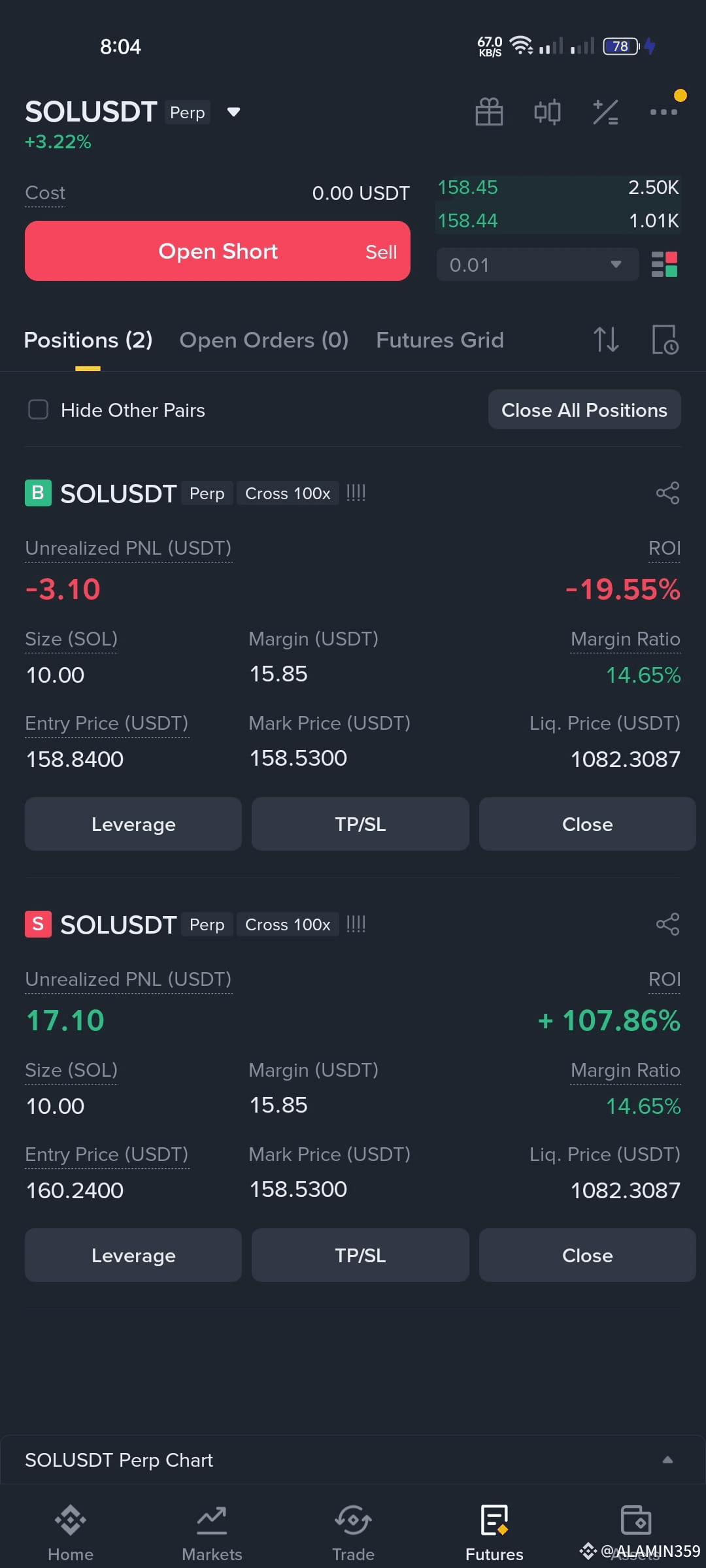The image size is (706, 1568).
Task: Expand the SOLUSDT Perp pair selector arrow
Action: pos(233,112)
